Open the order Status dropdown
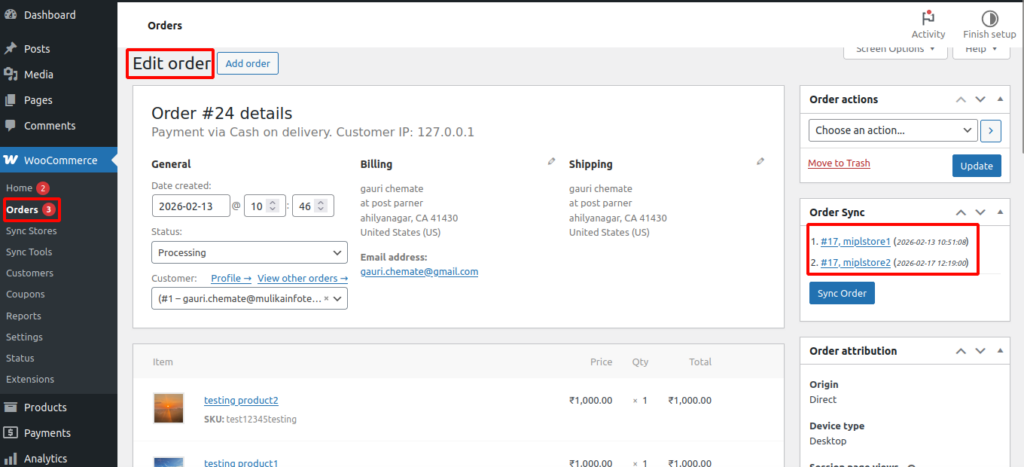 [249, 253]
